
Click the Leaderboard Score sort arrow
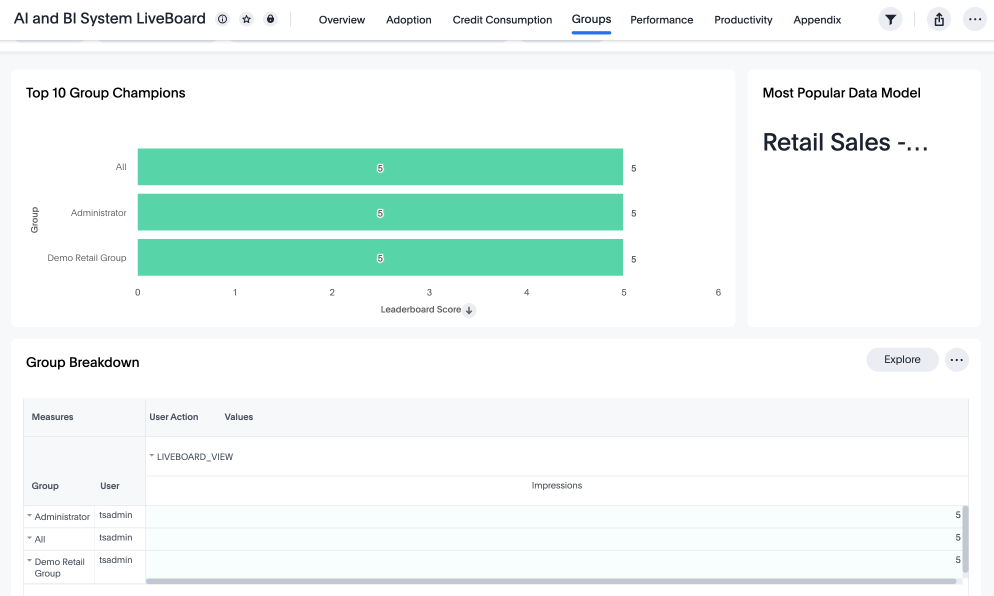pyautogui.click(x=468, y=310)
